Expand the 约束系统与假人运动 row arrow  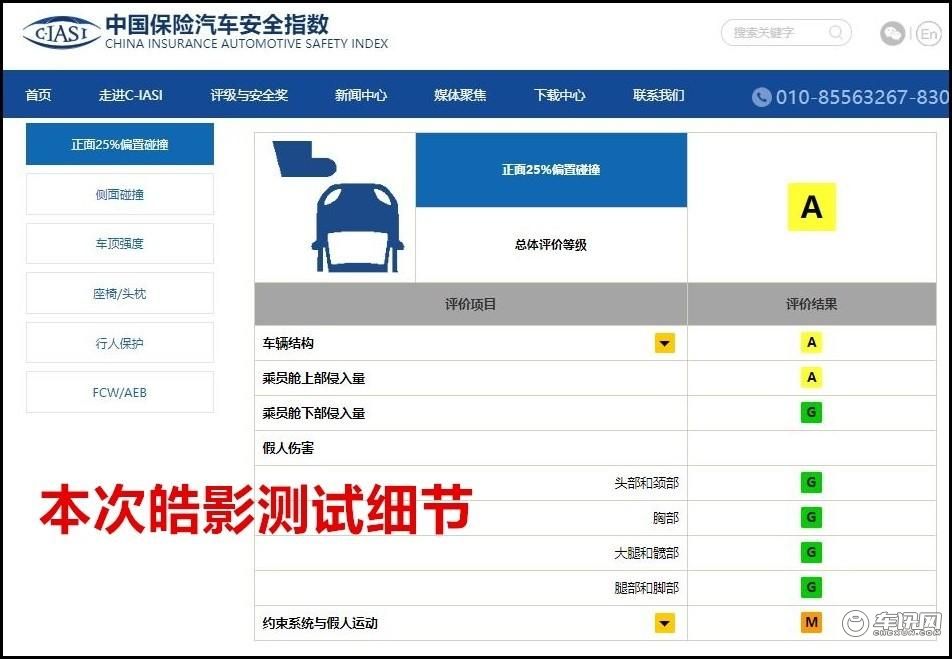665,623
